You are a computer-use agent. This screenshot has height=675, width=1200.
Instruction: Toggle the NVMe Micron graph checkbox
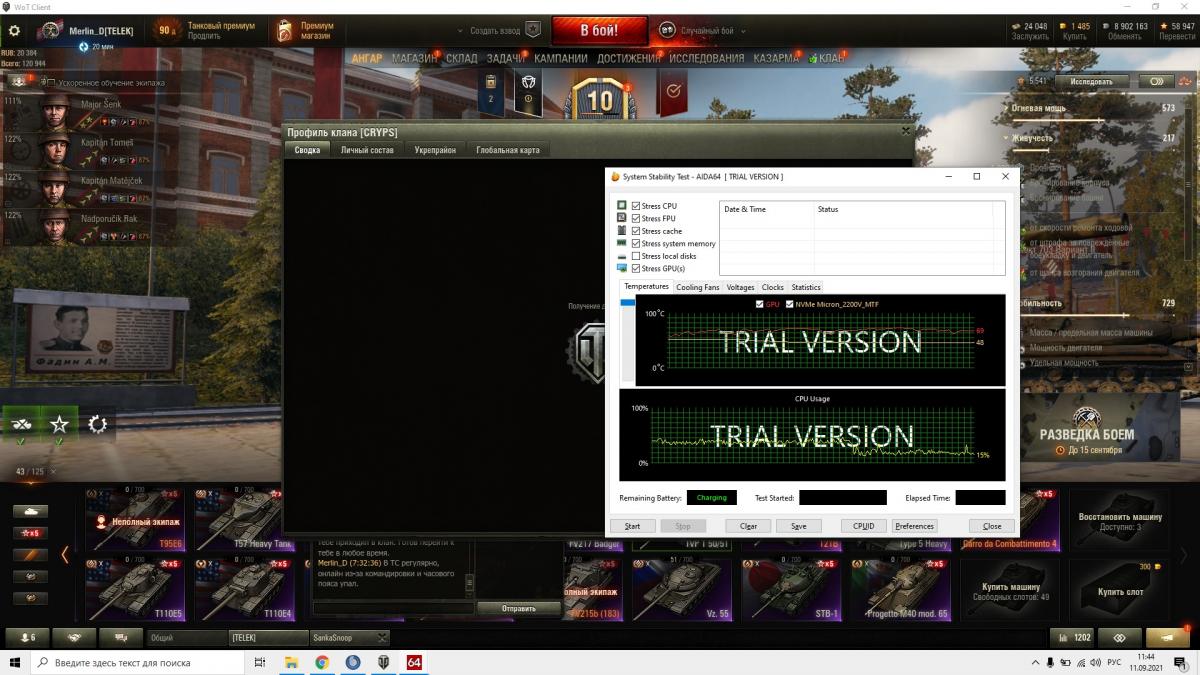click(x=791, y=304)
